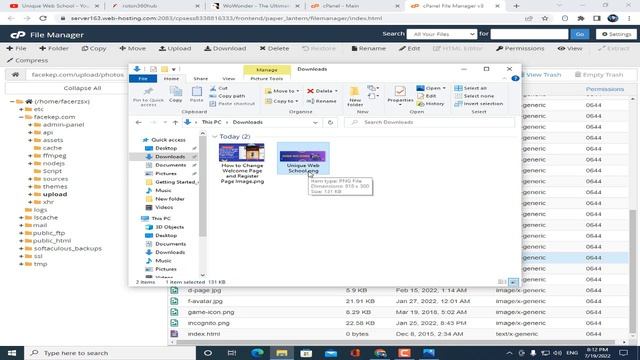Open the All Your Files search dropdown
Image resolution: width=640 pixels, height=360 pixels.
442,34
